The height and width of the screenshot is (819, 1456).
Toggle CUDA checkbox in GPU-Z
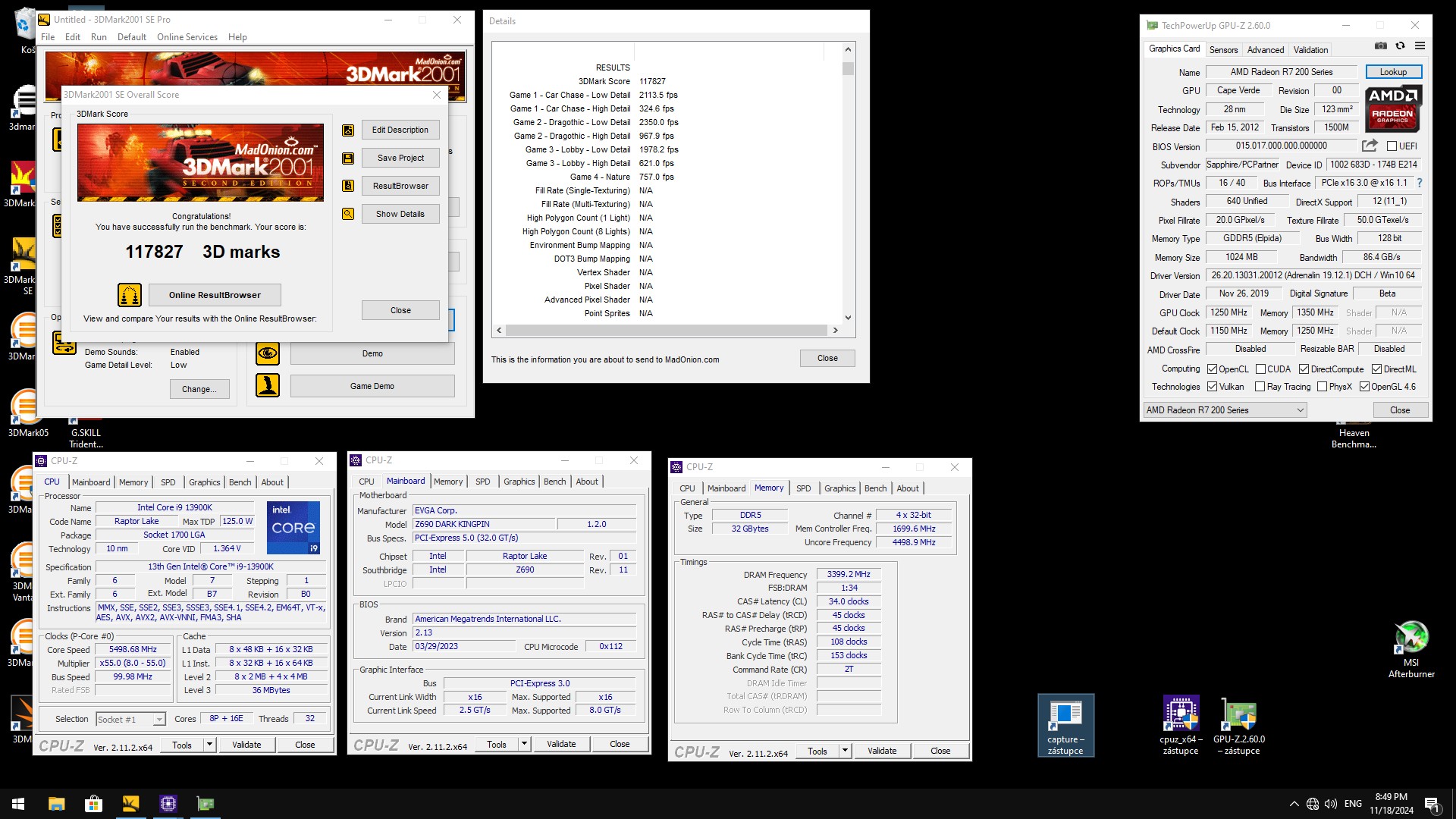[x=1260, y=369]
